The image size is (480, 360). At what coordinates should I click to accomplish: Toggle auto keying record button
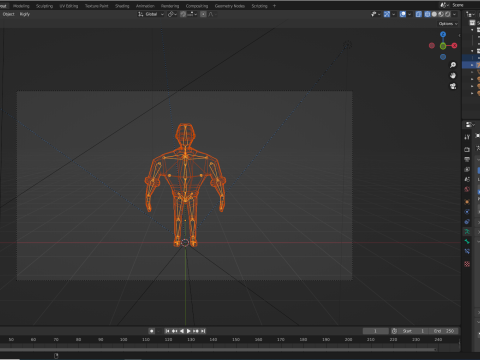click(152, 331)
